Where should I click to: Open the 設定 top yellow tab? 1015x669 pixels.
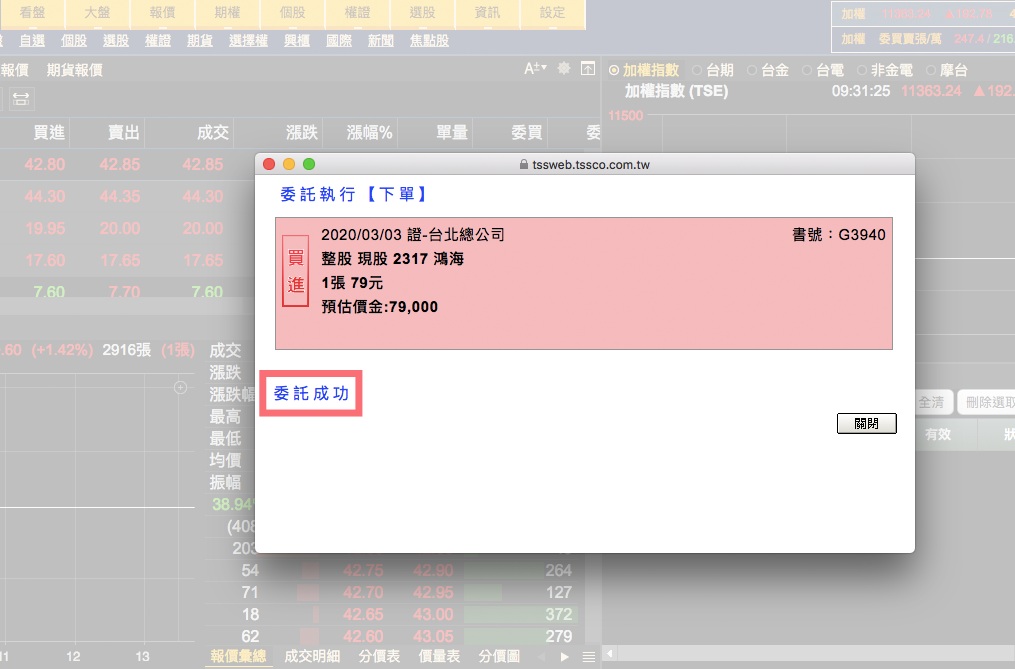[553, 14]
